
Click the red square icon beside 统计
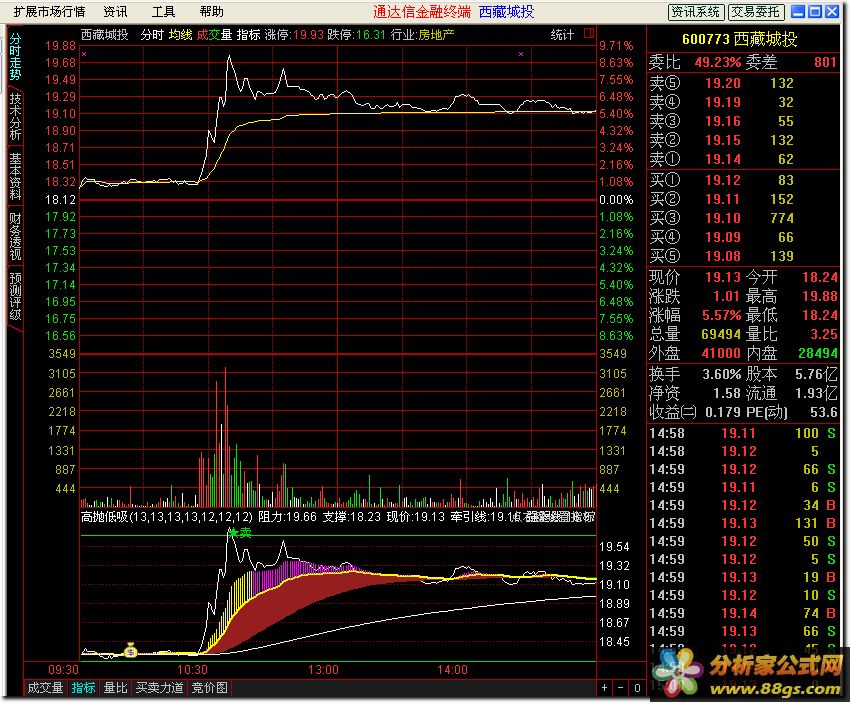[589, 34]
